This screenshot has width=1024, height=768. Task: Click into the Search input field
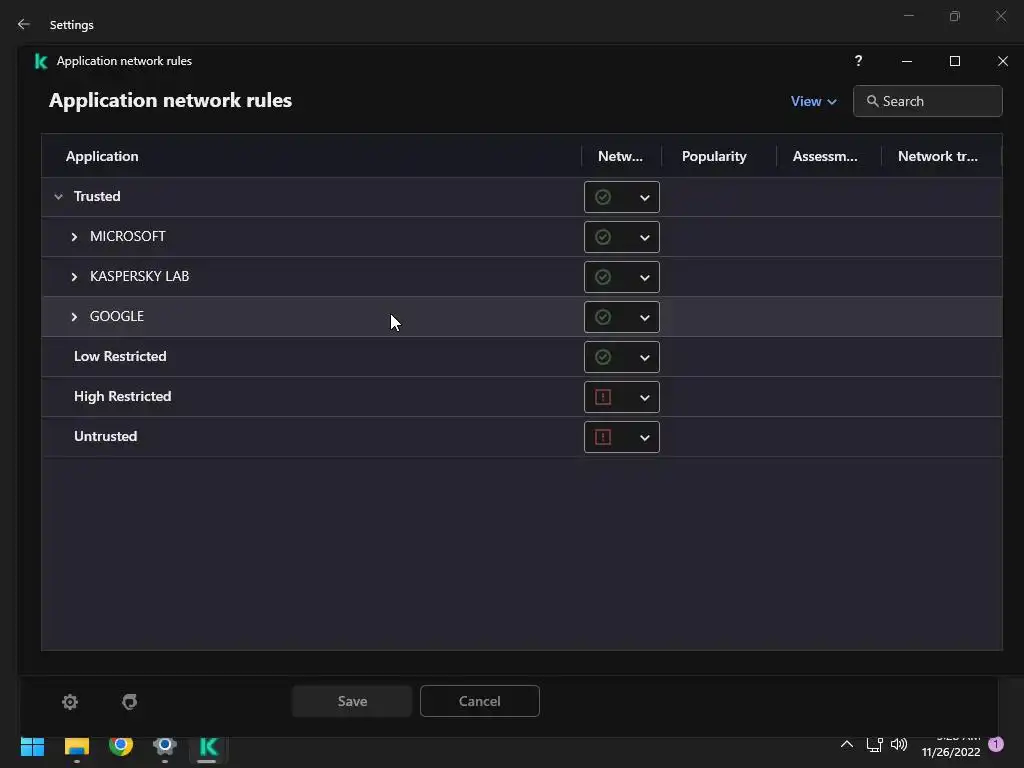927,101
